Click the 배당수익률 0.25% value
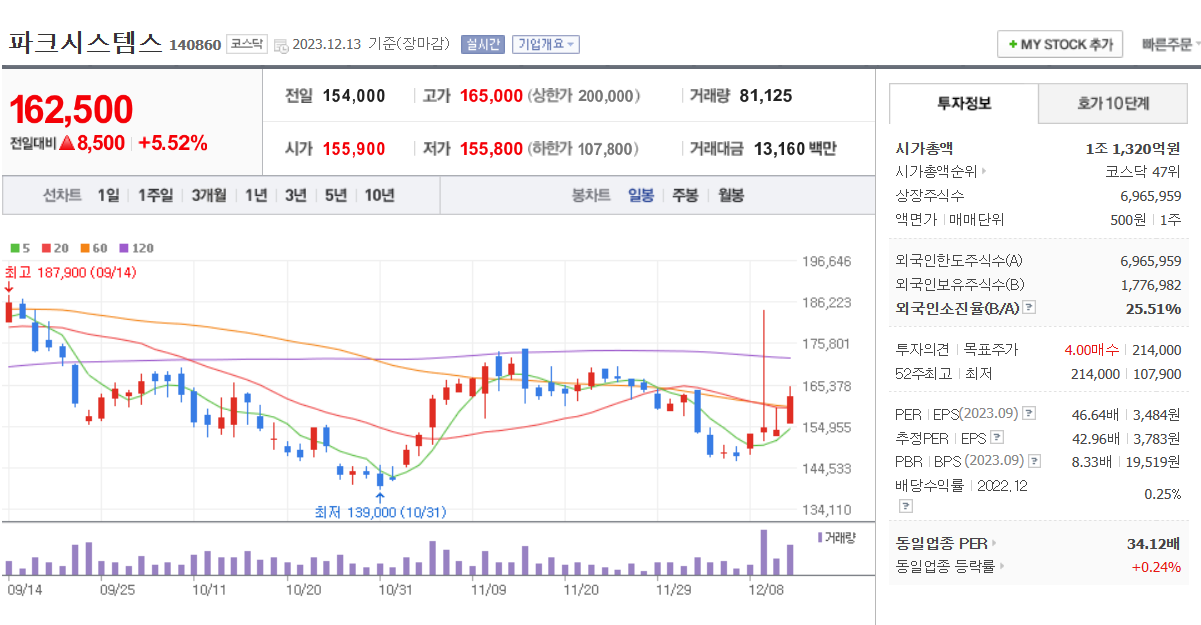1201x625 pixels. coord(1163,494)
